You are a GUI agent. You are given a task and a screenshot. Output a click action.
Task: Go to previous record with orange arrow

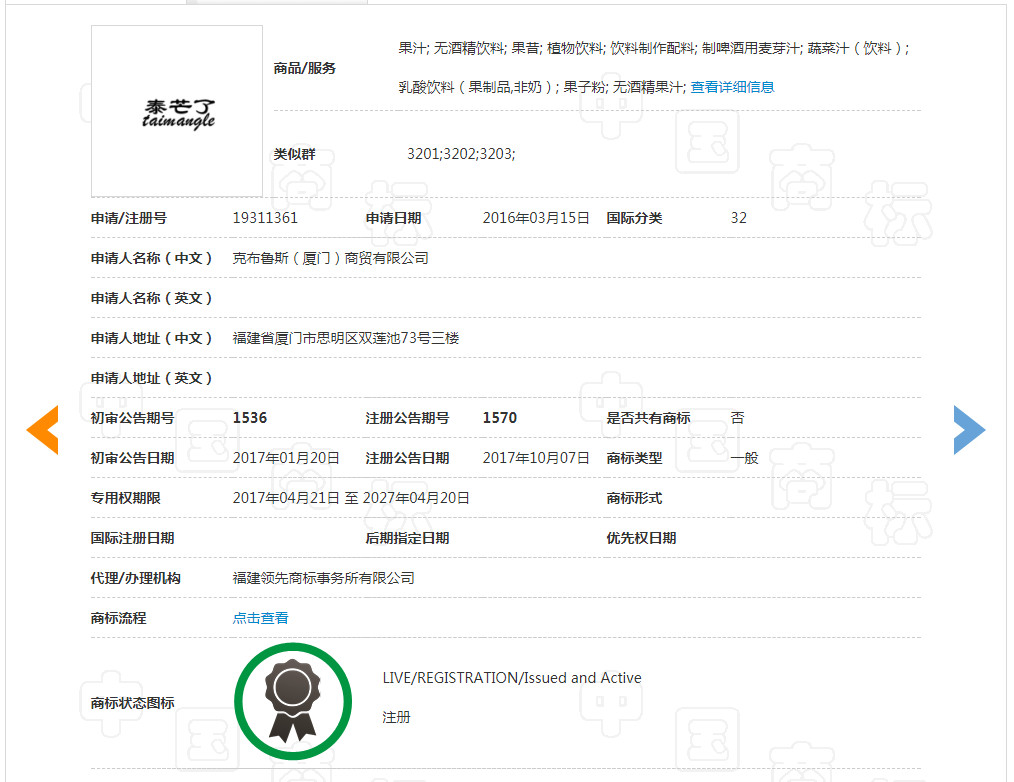pos(42,430)
